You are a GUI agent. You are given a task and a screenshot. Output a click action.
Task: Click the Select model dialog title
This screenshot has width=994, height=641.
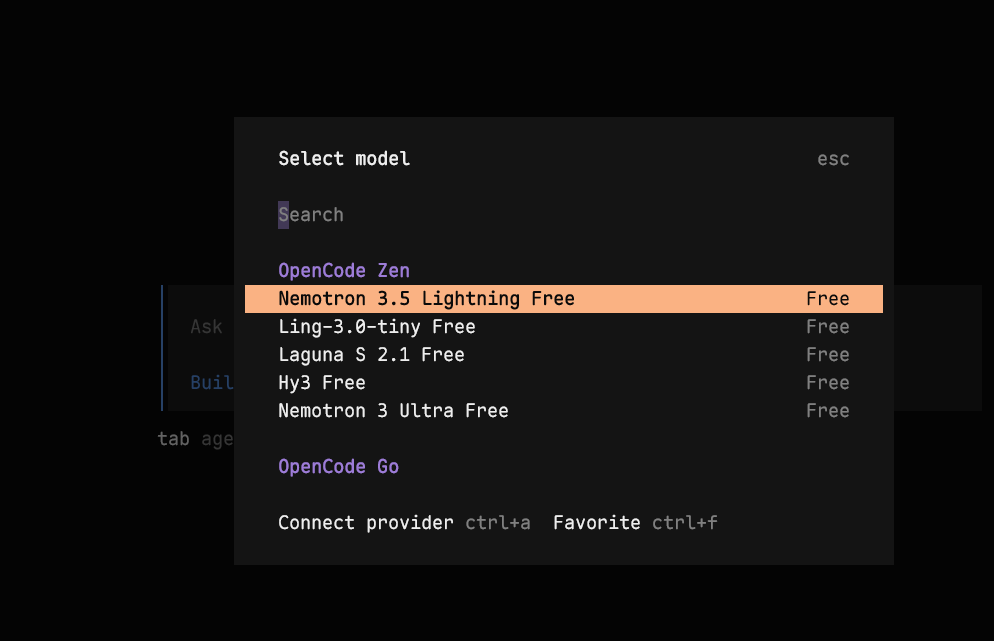coord(344,159)
